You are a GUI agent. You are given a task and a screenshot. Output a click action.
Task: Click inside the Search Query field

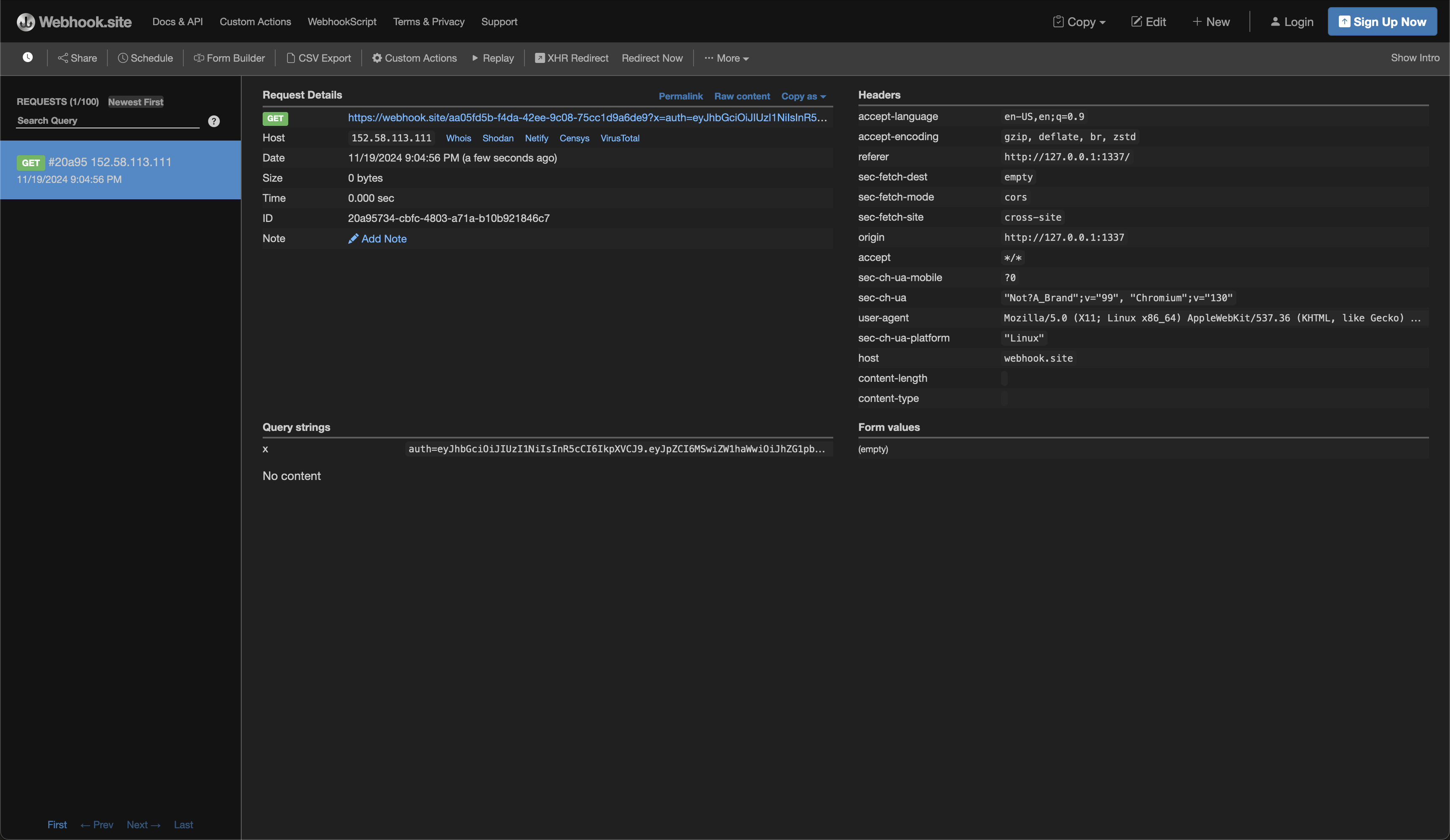(x=107, y=121)
